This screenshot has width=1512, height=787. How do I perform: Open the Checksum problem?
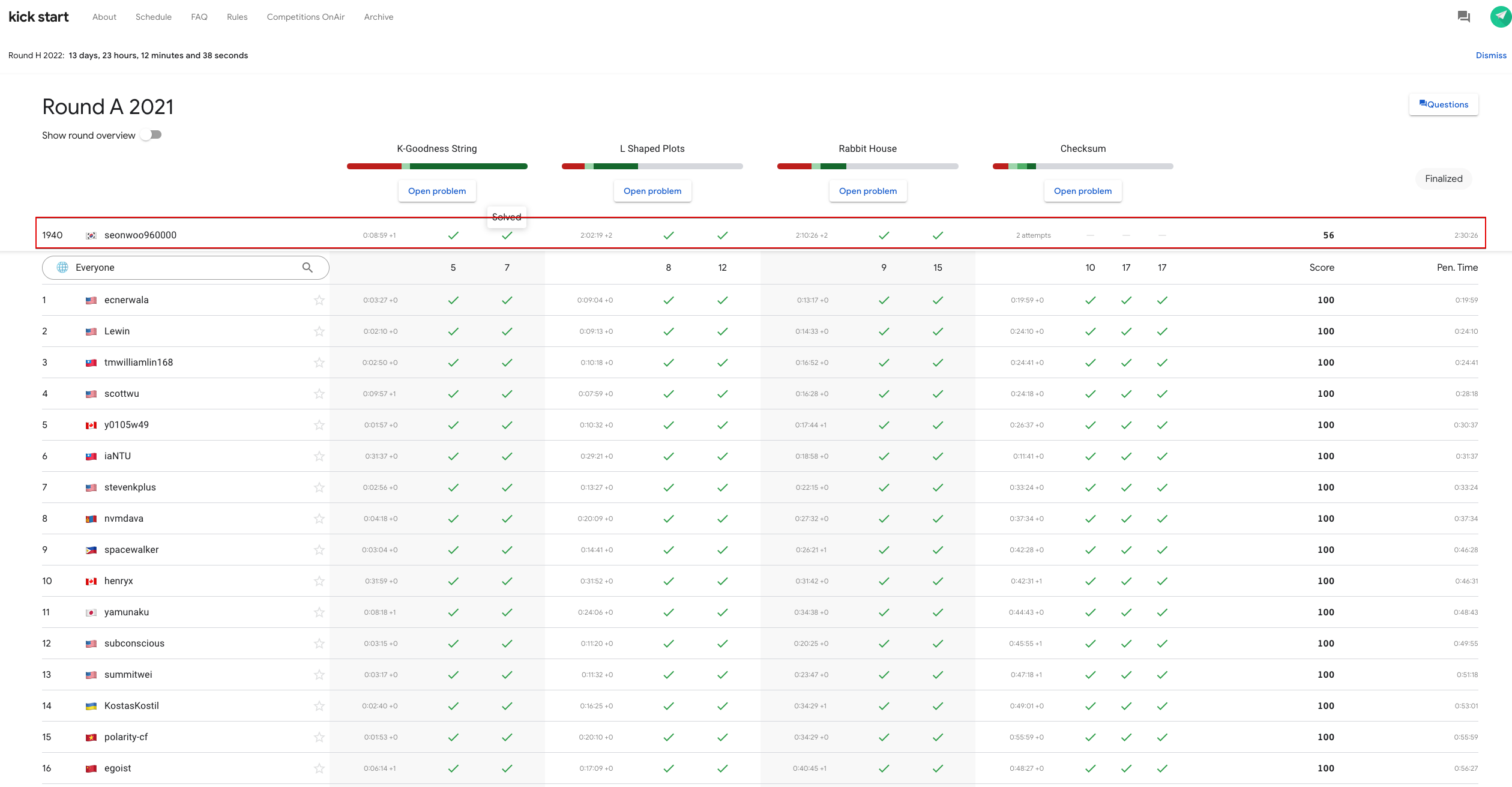(1082, 191)
